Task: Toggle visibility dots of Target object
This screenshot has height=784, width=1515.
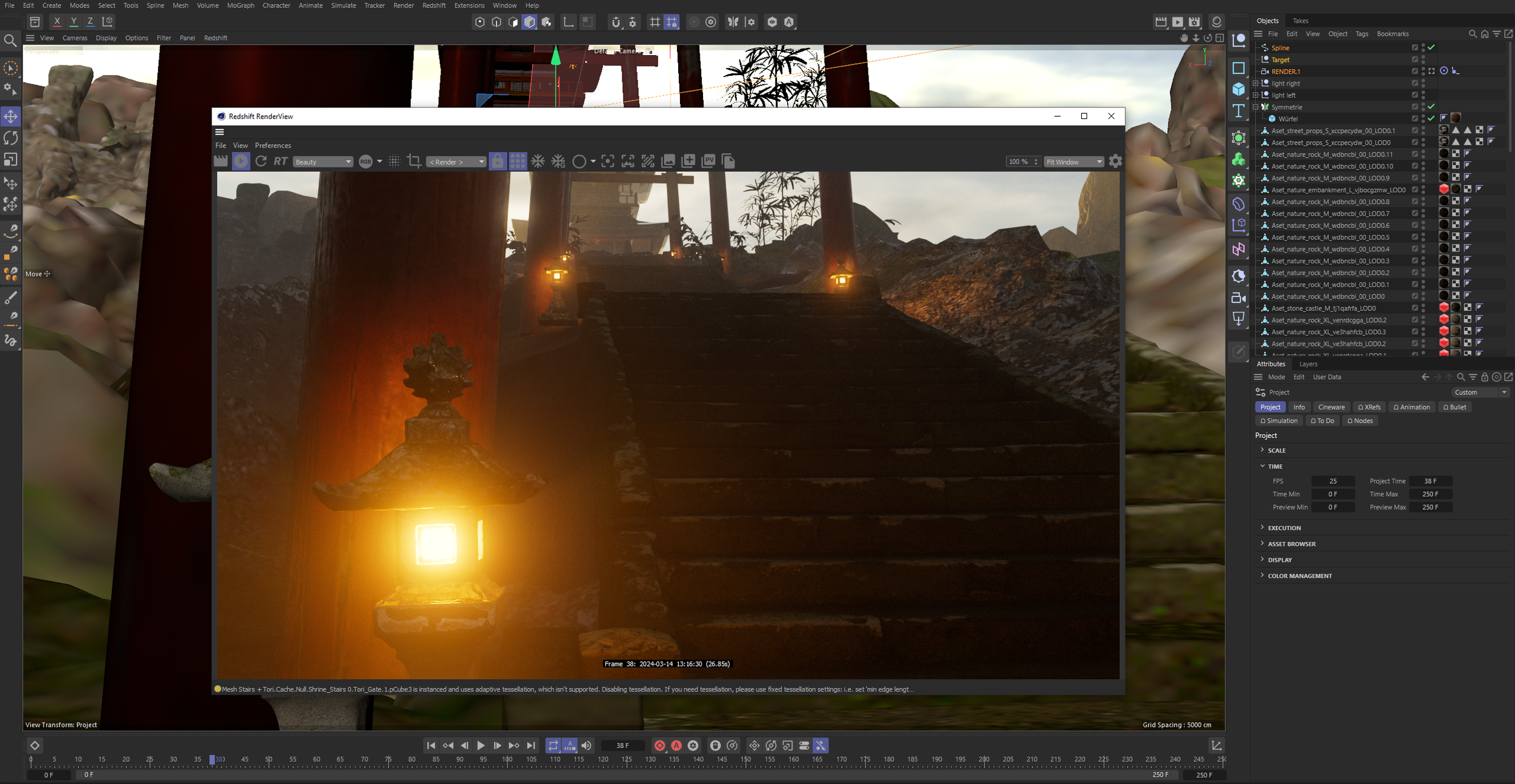Action: coord(1423,59)
